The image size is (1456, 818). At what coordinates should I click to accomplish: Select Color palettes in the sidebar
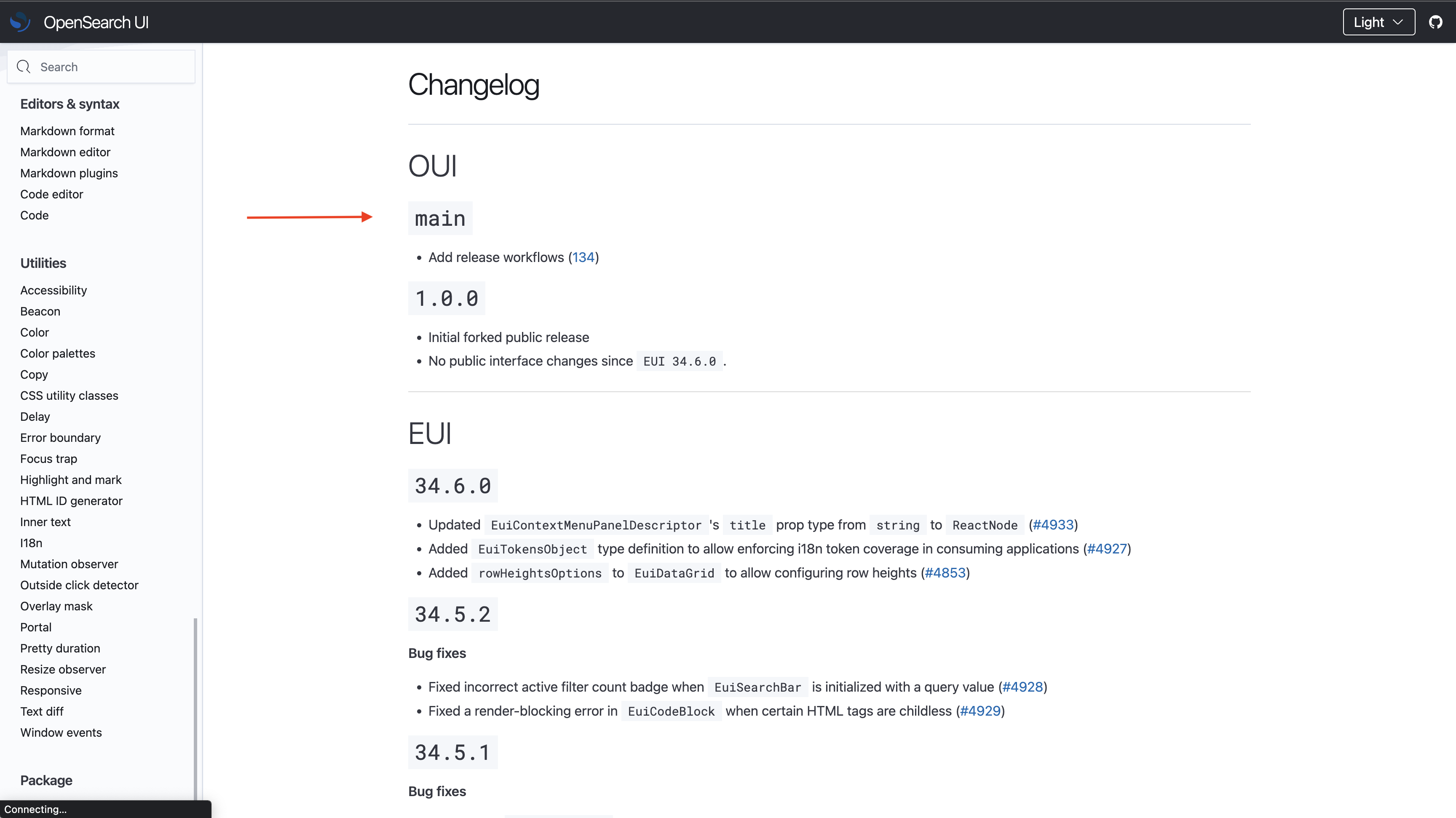57,353
